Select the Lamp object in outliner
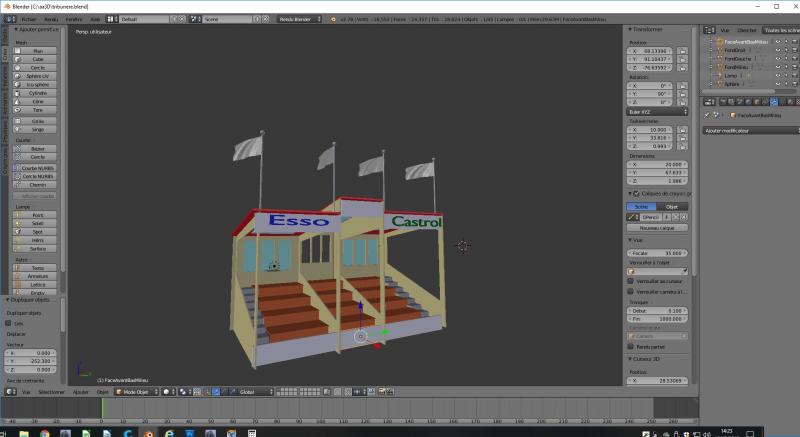Viewport: 800px width, 437px height. tap(730, 74)
